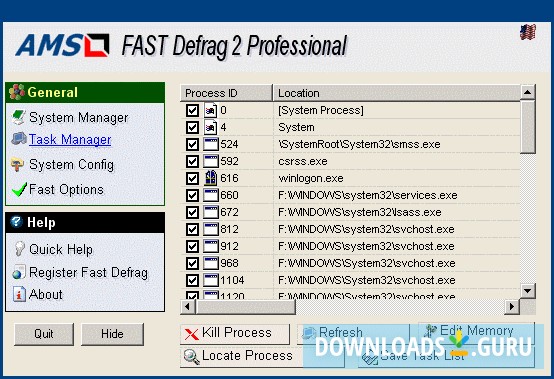Select the services.exe path text
This screenshot has width=554, height=379.
pos(367,195)
